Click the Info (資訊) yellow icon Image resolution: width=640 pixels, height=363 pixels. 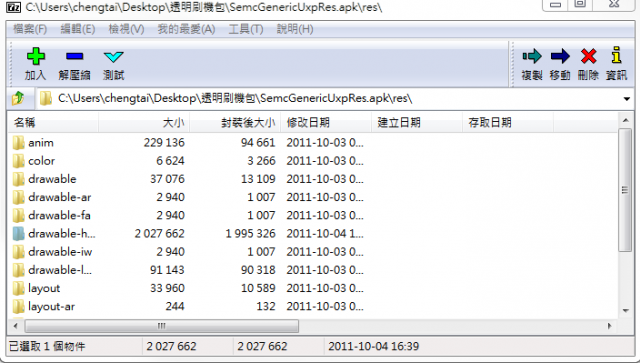click(616, 55)
